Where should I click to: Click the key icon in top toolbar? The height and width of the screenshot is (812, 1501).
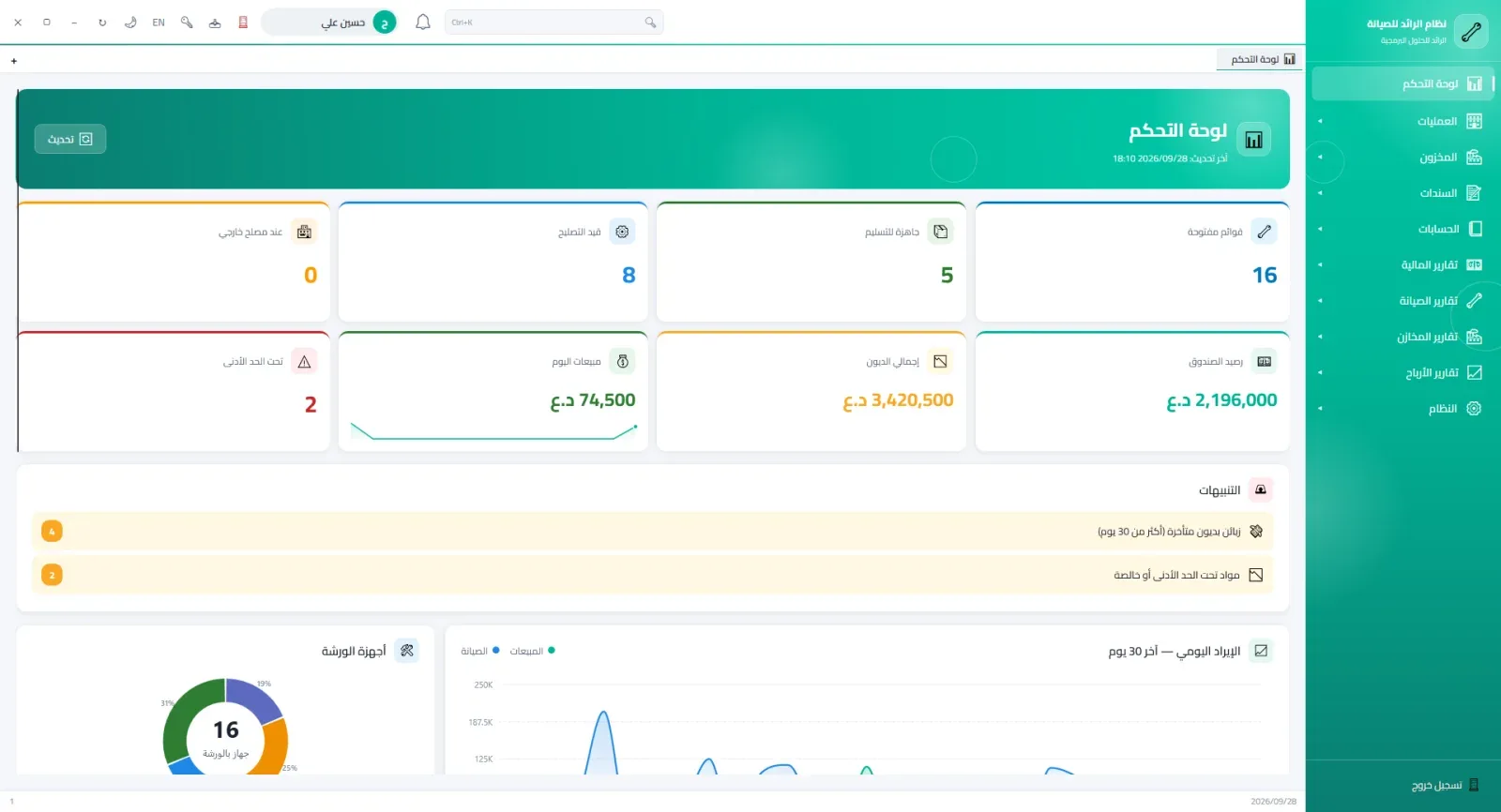(x=187, y=22)
